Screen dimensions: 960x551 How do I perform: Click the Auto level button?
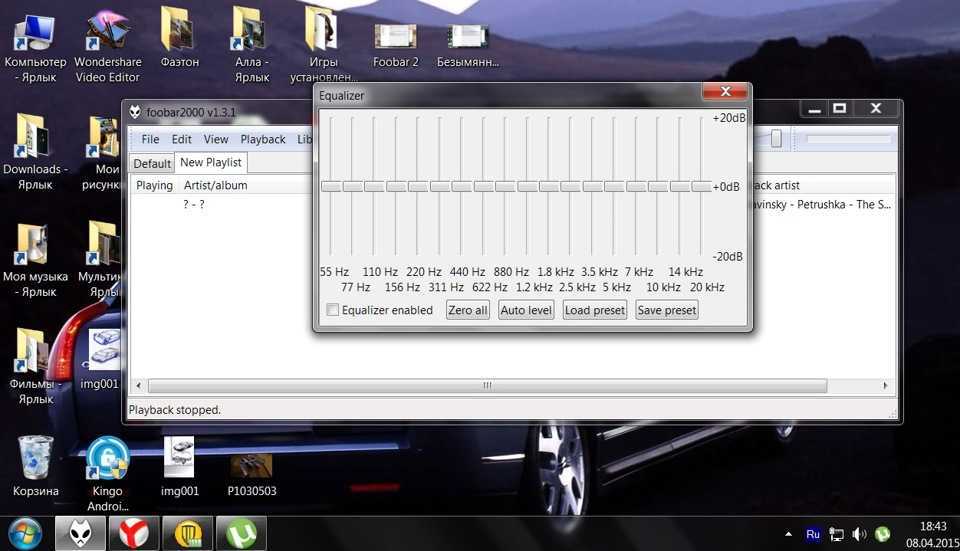click(x=526, y=310)
